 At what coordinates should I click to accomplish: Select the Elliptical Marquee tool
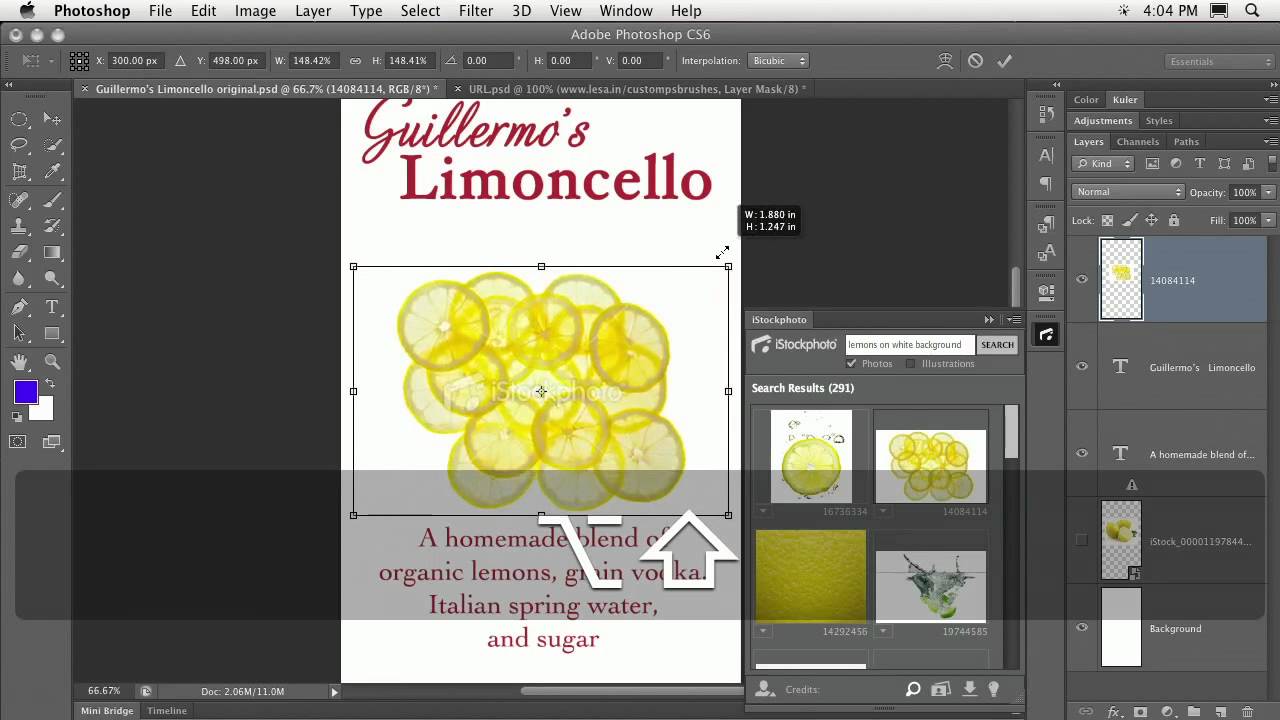19,119
